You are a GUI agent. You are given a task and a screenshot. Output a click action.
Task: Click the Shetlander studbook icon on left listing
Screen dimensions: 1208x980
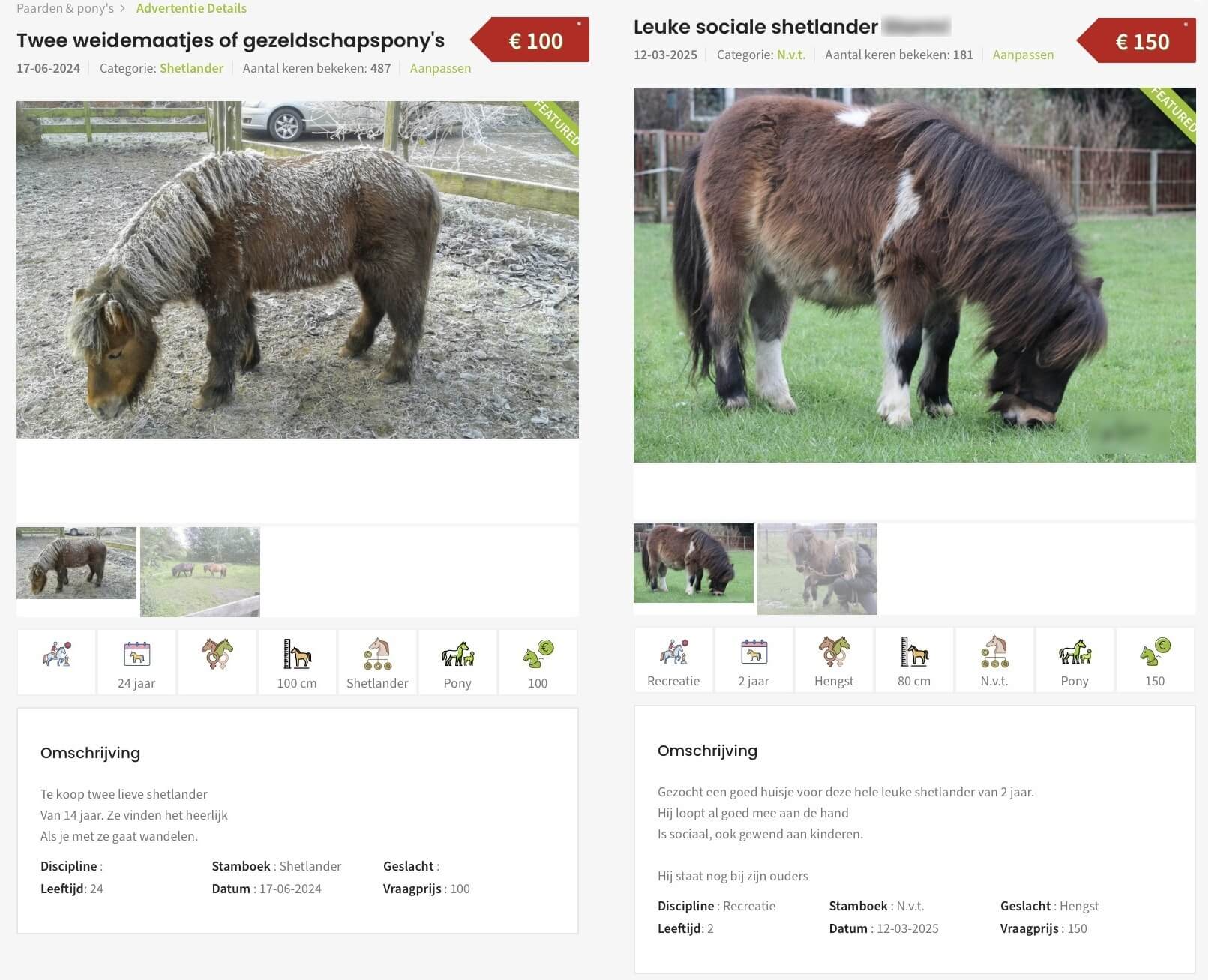(377, 654)
